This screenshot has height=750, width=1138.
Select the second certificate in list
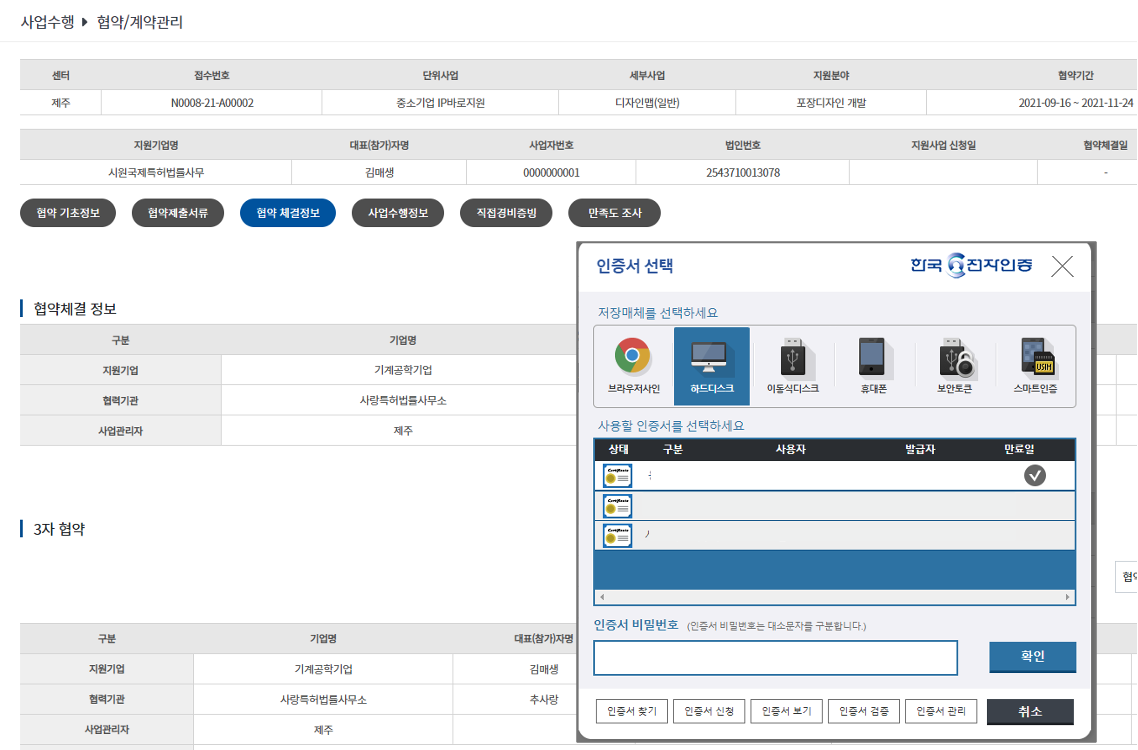pyautogui.click(x=833, y=506)
